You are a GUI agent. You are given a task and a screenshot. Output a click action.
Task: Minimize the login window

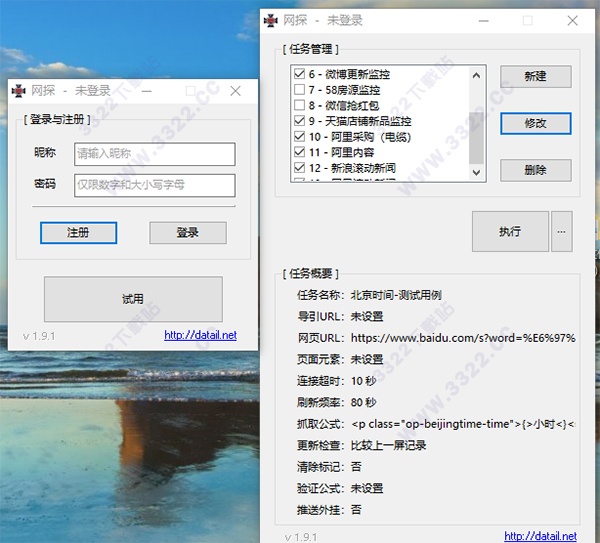tap(147, 91)
